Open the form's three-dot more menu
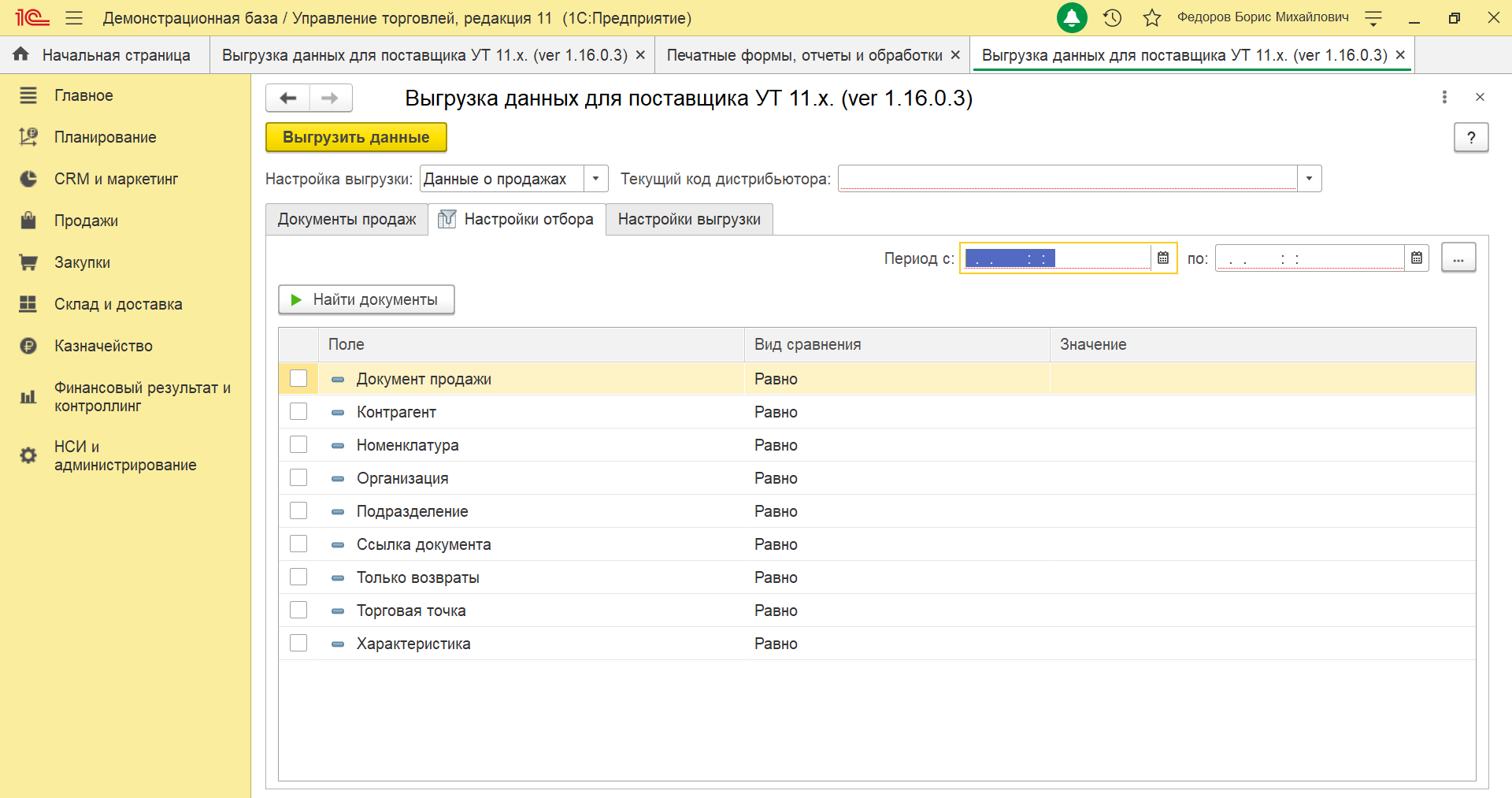1512x798 pixels. [x=1444, y=97]
